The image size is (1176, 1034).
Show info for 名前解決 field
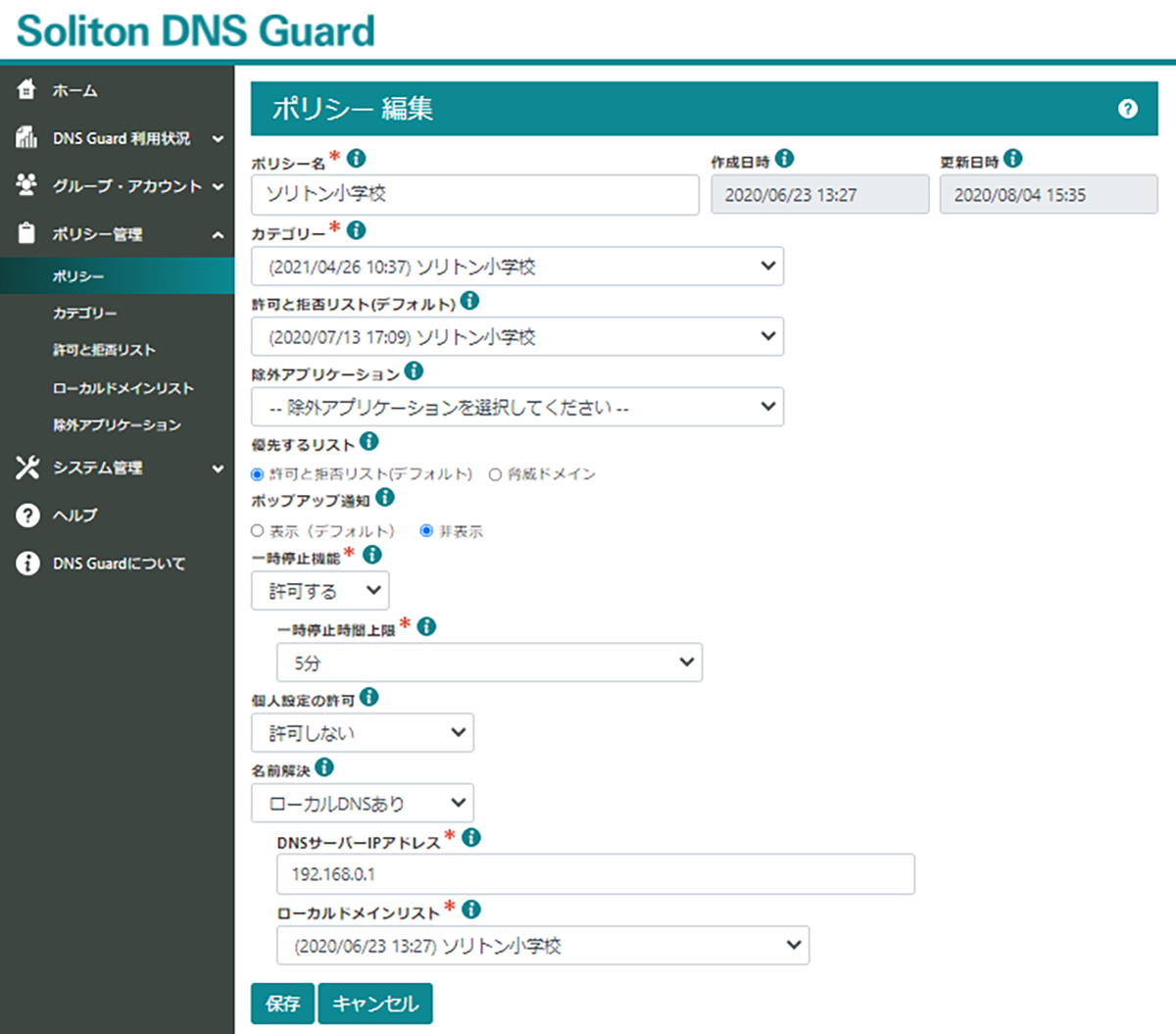click(x=324, y=767)
